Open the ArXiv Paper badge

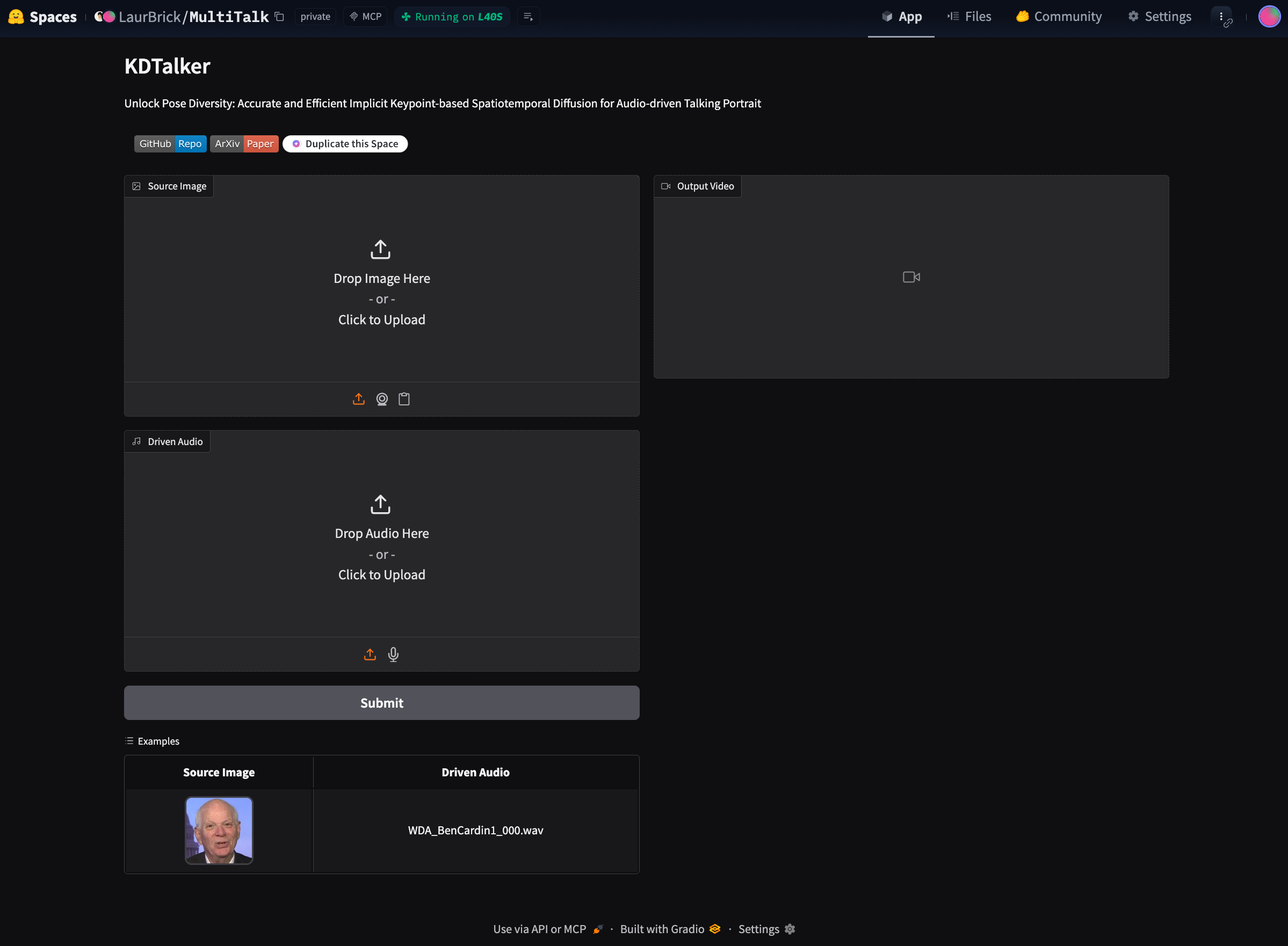tap(244, 144)
